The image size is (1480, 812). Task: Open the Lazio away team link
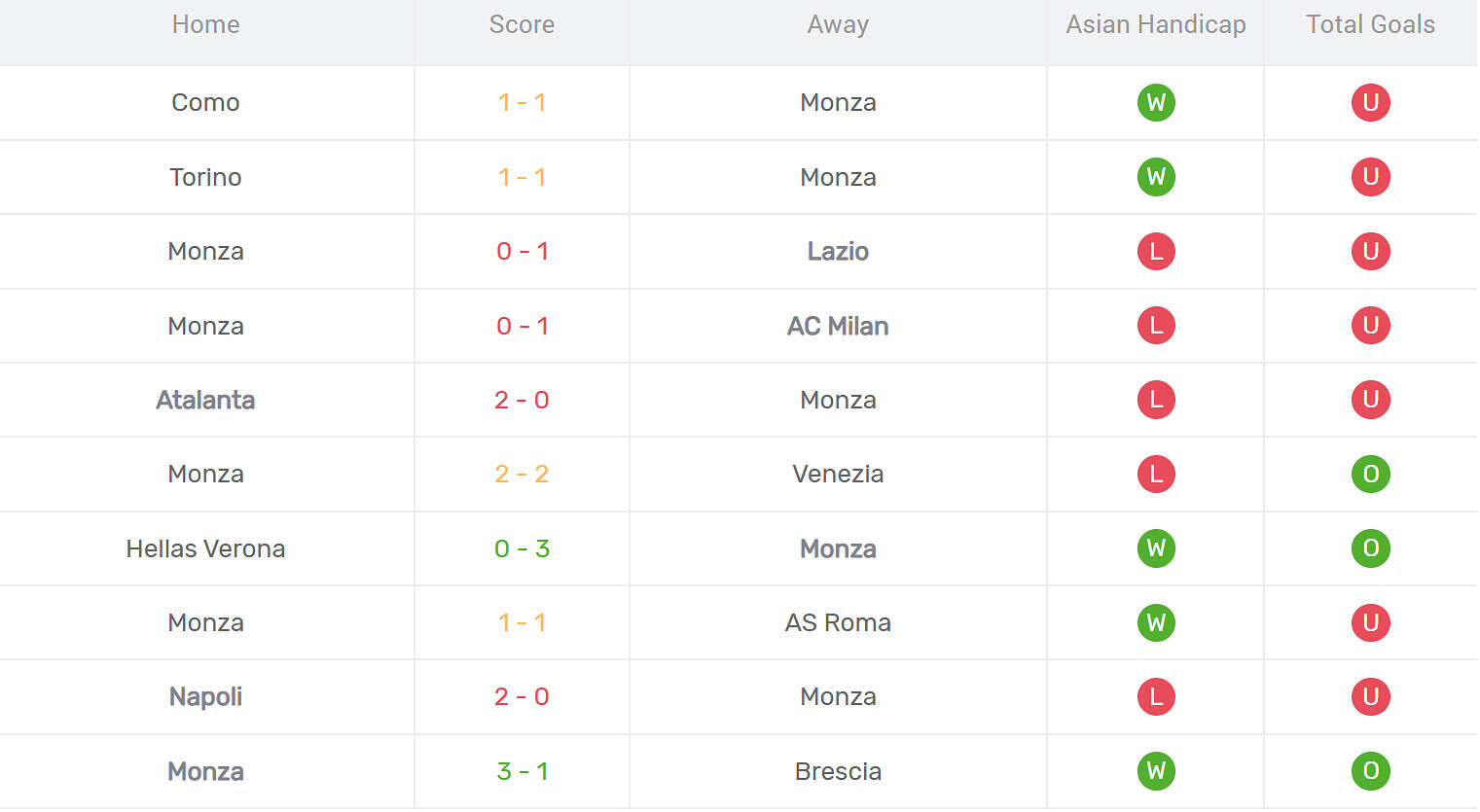click(838, 251)
